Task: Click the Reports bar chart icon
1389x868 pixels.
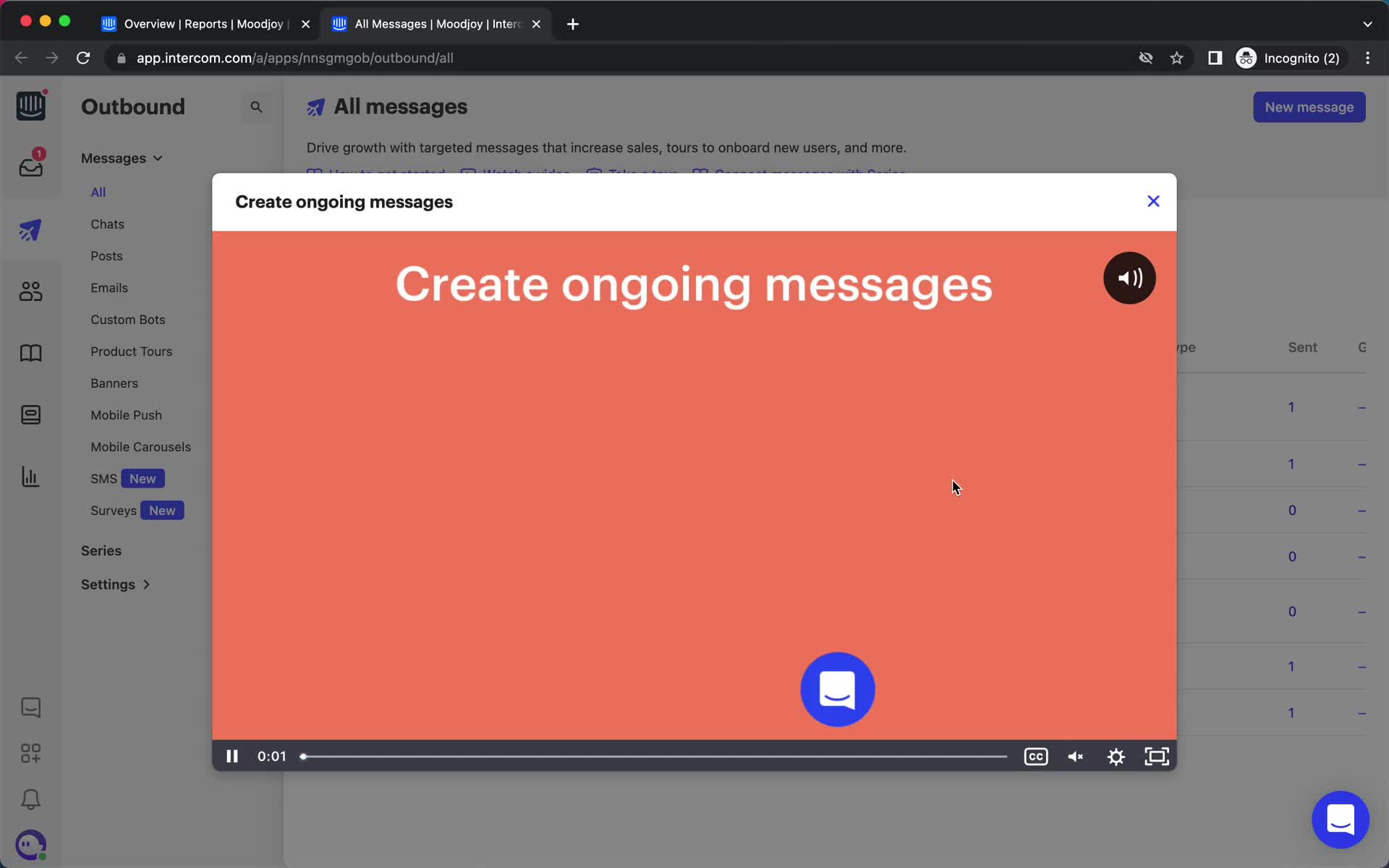Action: click(29, 477)
